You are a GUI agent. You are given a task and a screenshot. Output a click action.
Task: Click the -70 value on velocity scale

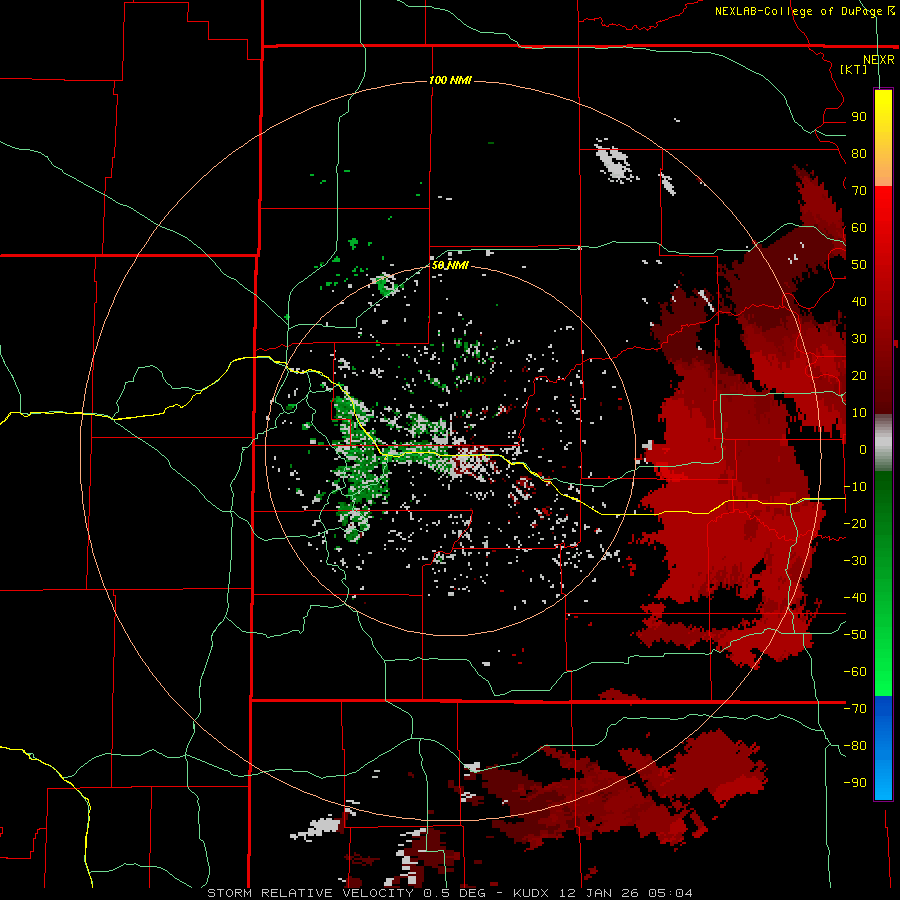coord(855,709)
